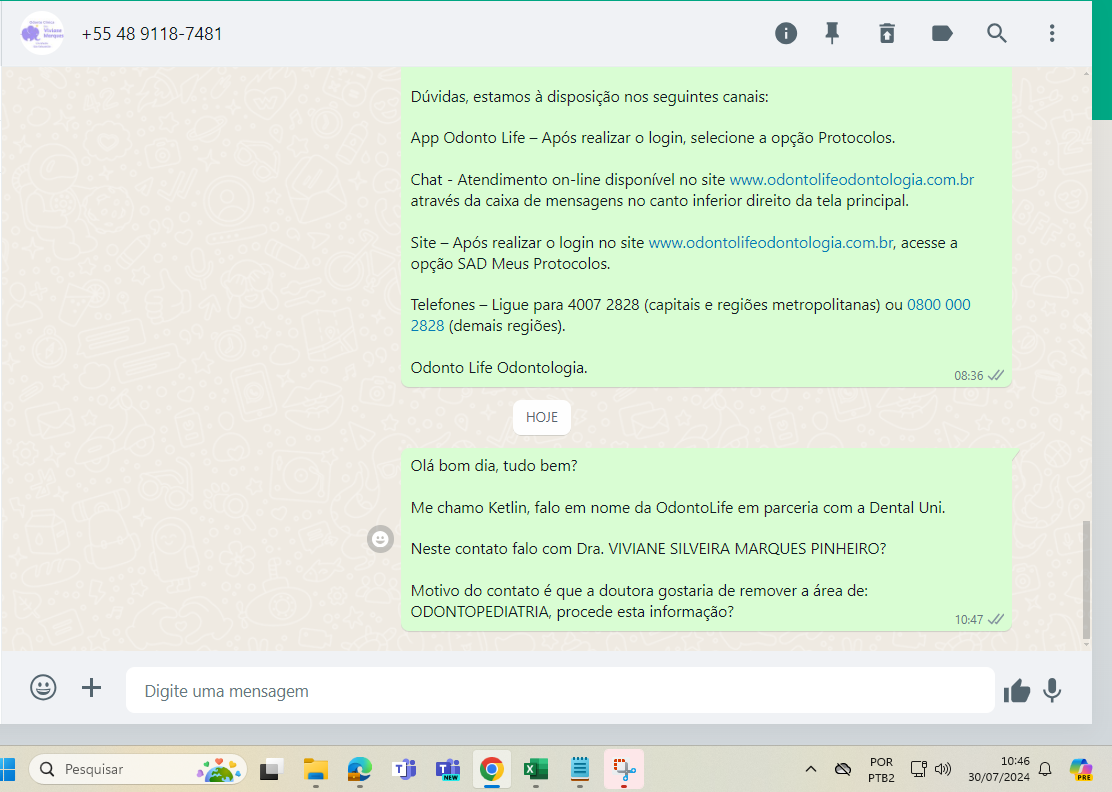Image resolution: width=1112 pixels, height=792 pixels.
Task: Open the Snipping Tool taskbar icon
Action: 624,769
